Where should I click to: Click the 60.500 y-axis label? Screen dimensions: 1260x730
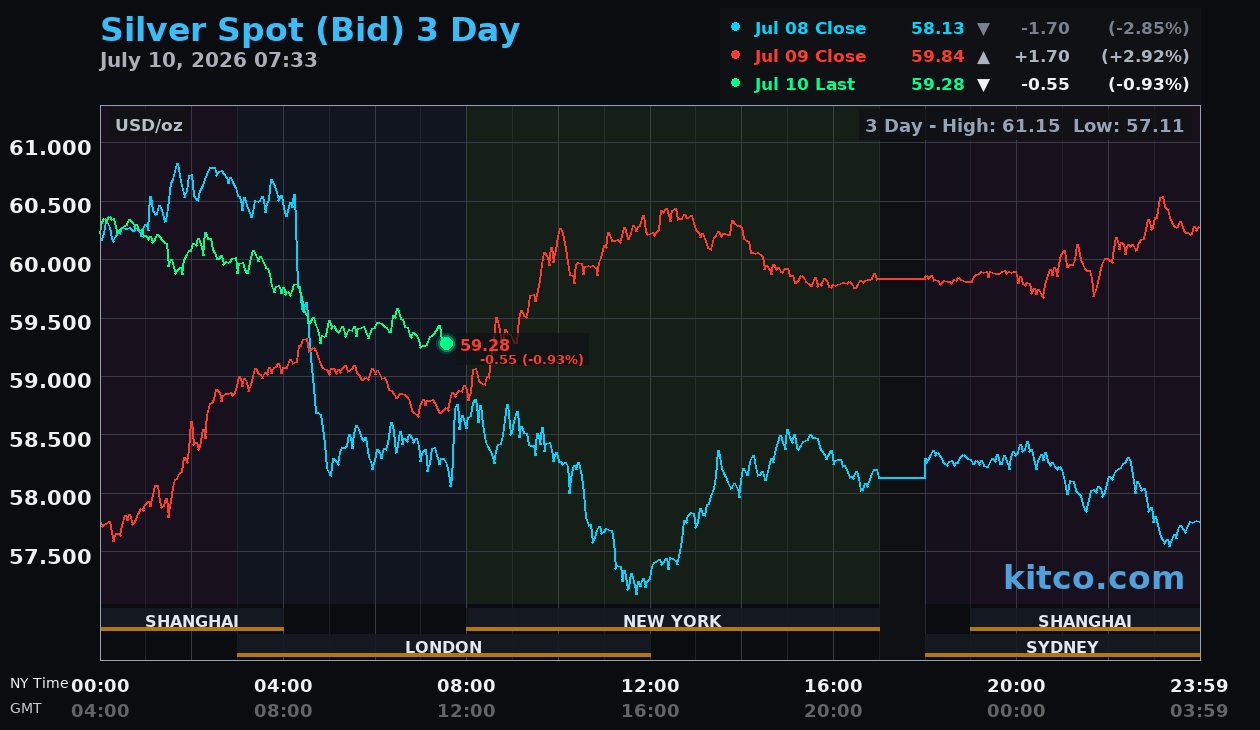coord(50,205)
